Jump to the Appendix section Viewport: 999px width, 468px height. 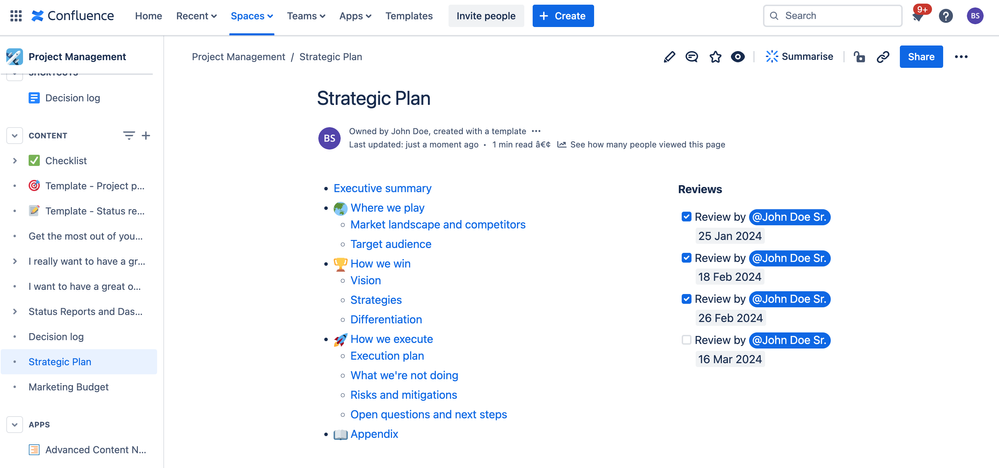coord(374,434)
